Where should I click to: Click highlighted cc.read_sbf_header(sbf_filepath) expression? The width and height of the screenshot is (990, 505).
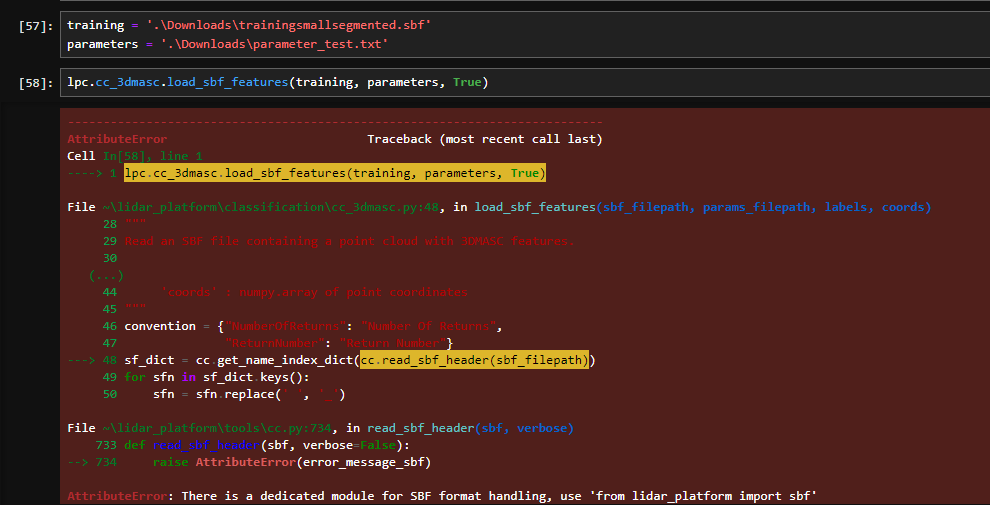[474, 360]
